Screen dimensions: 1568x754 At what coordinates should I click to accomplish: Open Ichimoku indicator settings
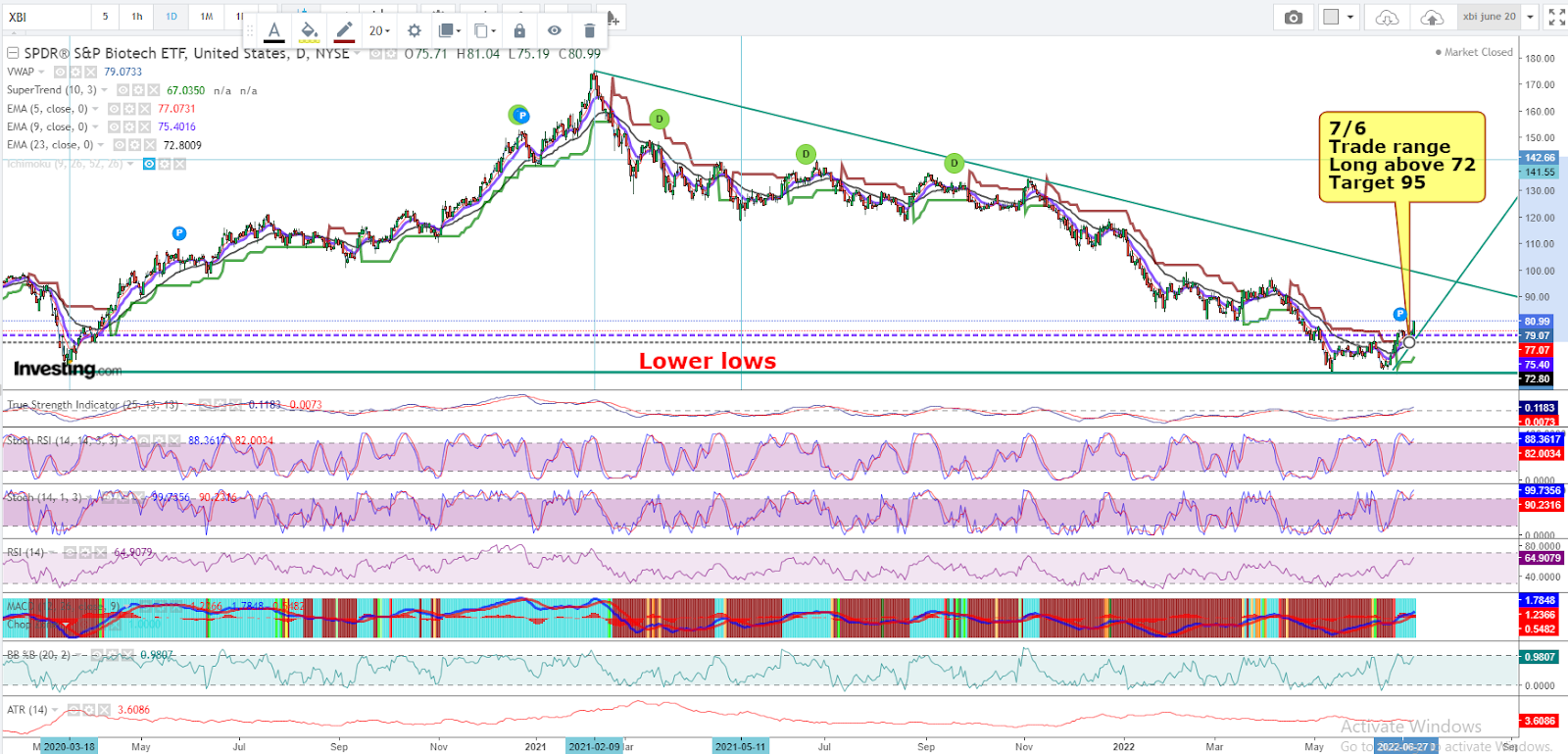pyautogui.click(x=165, y=164)
